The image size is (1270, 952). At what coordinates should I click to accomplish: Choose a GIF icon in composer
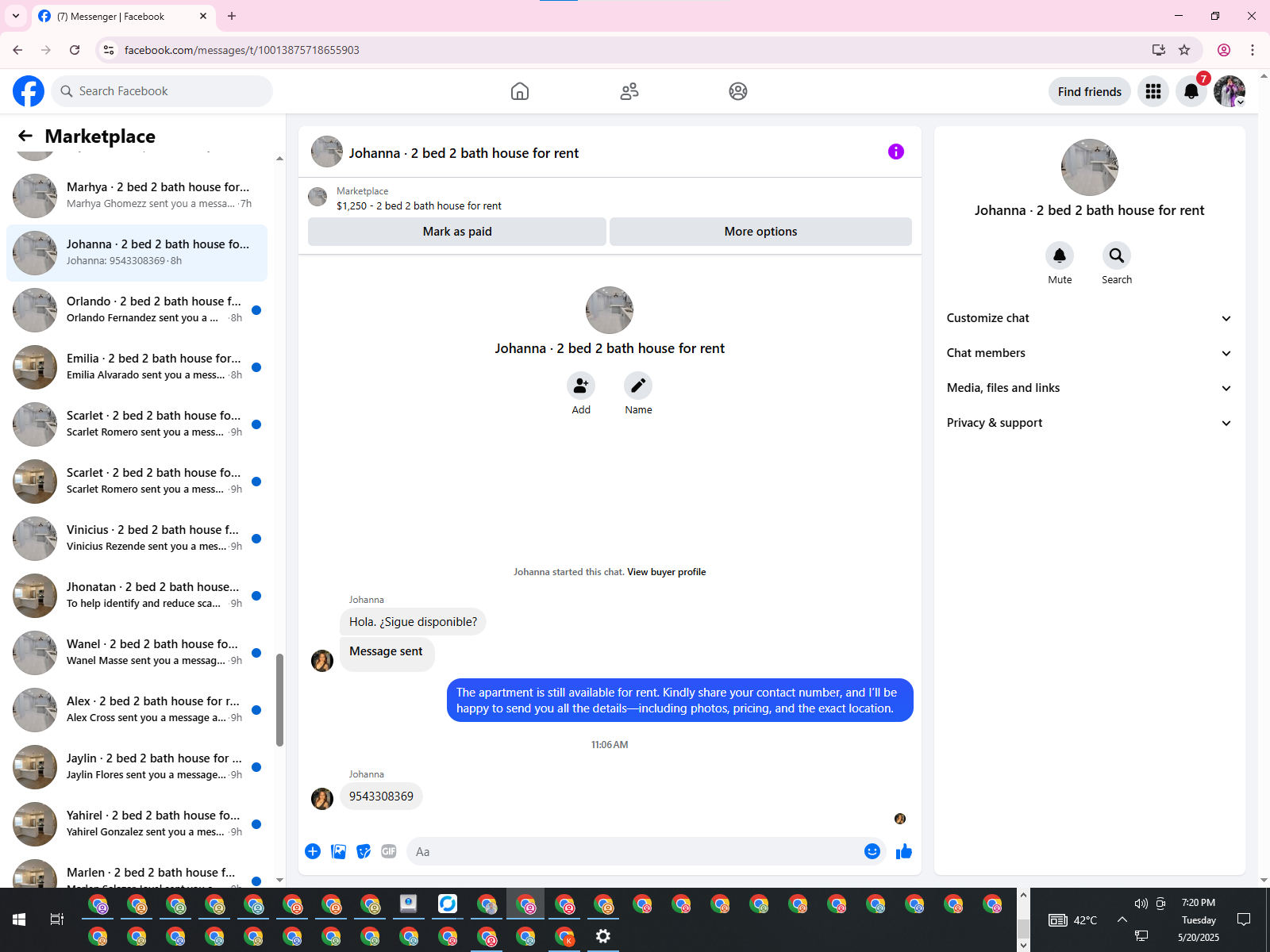(x=389, y=851)
